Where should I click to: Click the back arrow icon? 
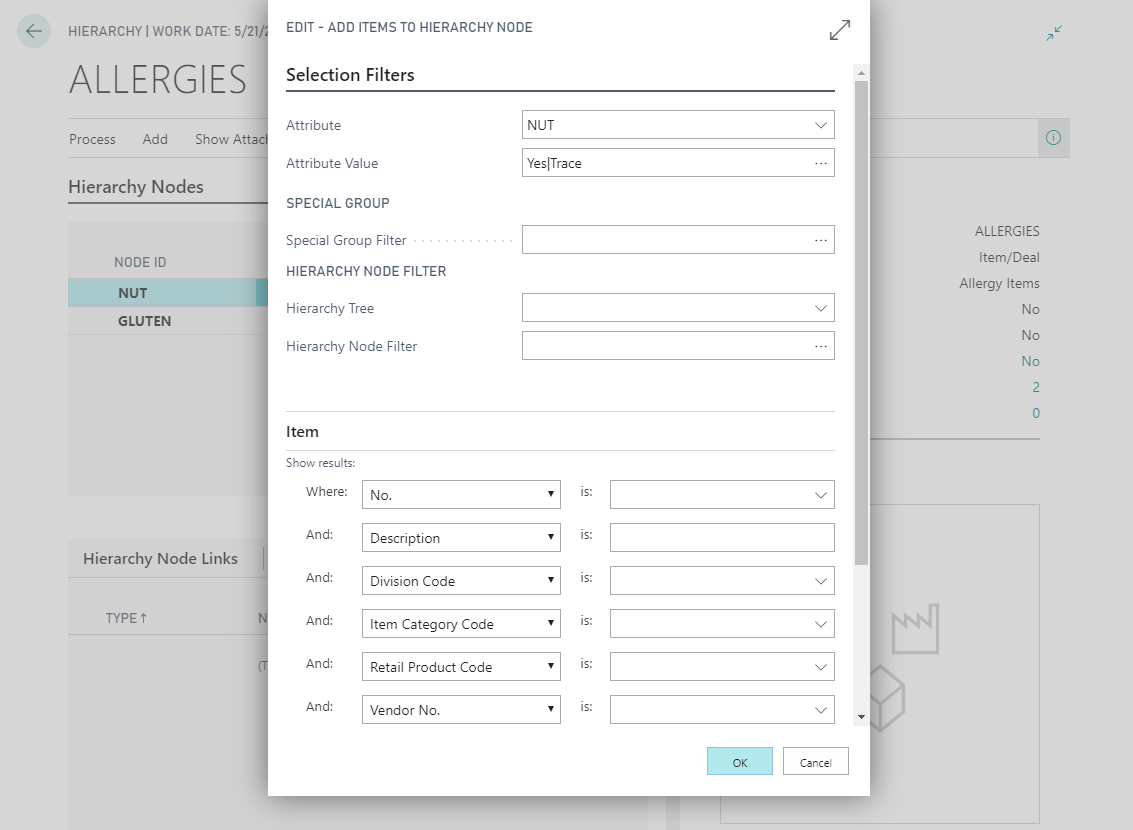click(x=34, y=31)
